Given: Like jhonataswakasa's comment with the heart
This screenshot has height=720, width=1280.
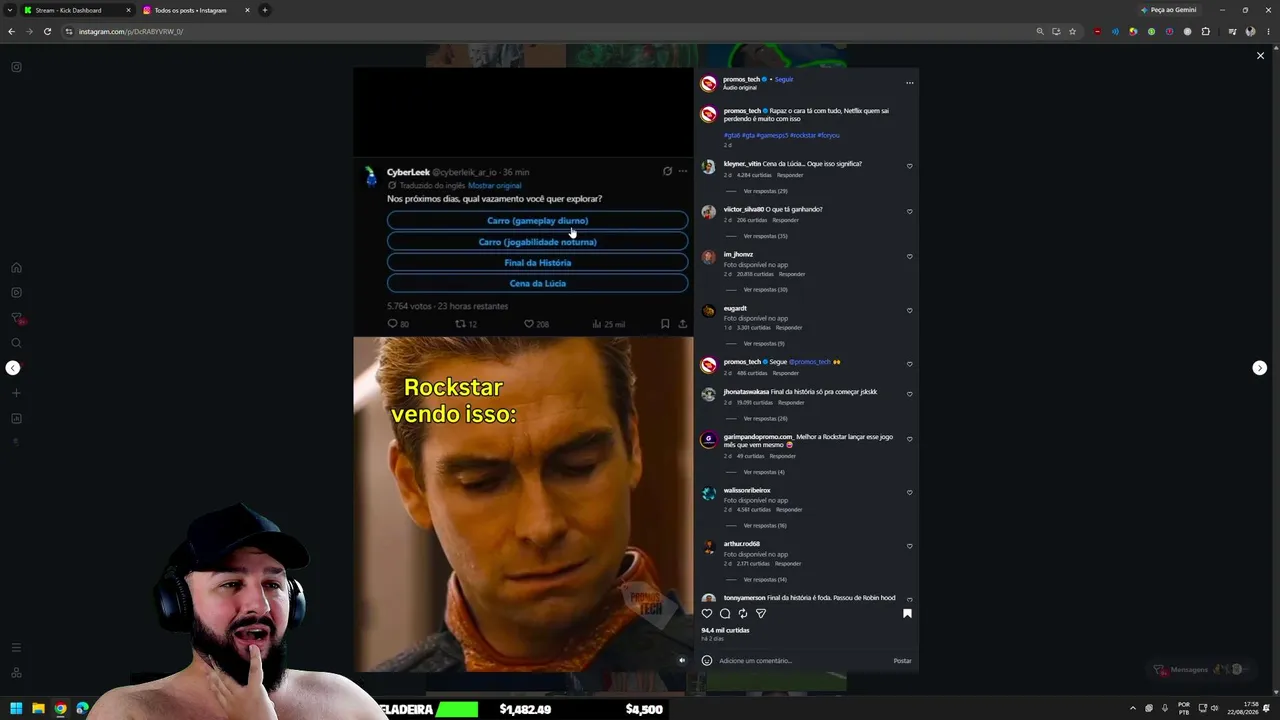Looking at the screenshot, I should pyautogui.click(x=909, y=394).
